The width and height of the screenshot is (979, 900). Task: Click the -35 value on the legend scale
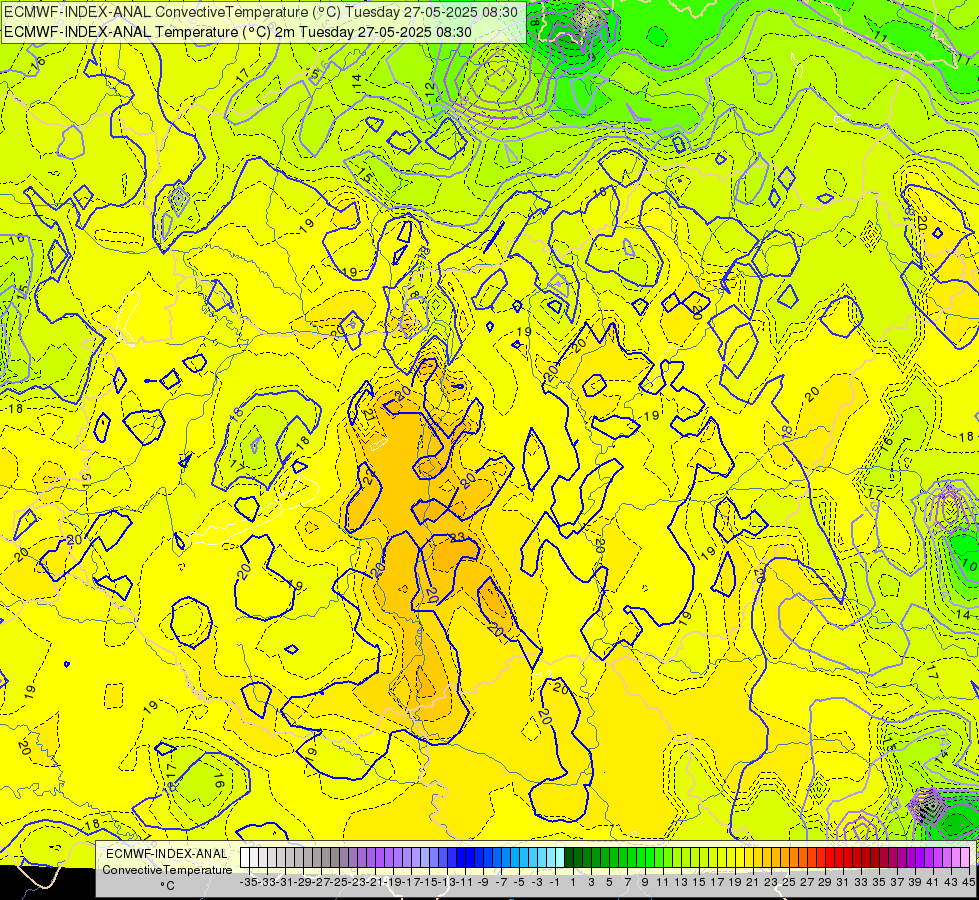[x=249, y=882]
